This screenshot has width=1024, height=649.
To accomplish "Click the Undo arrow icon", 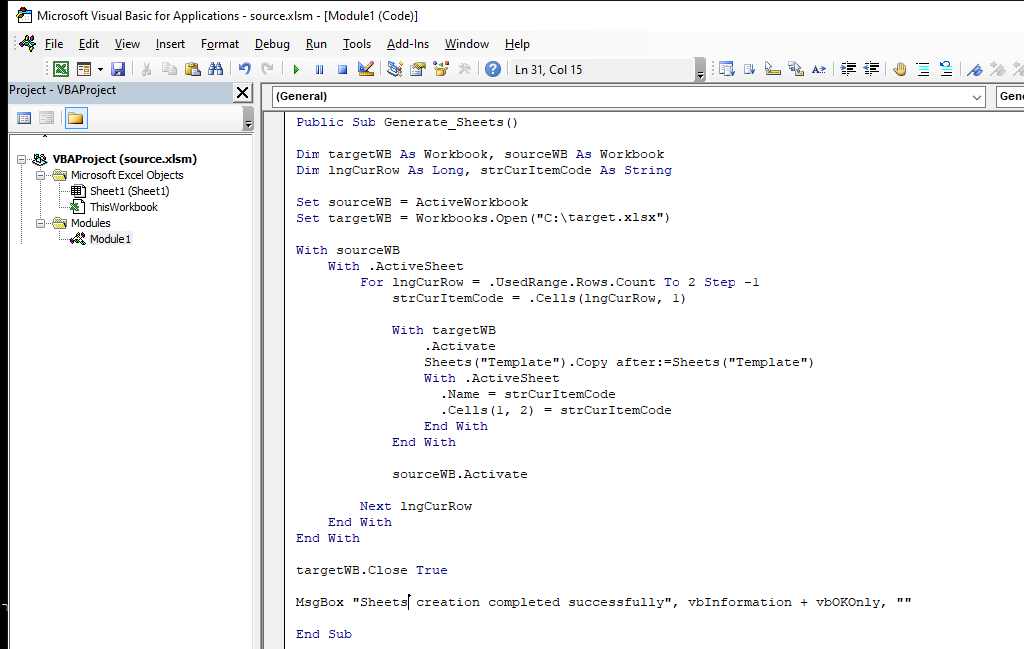I will coord(244,69).
